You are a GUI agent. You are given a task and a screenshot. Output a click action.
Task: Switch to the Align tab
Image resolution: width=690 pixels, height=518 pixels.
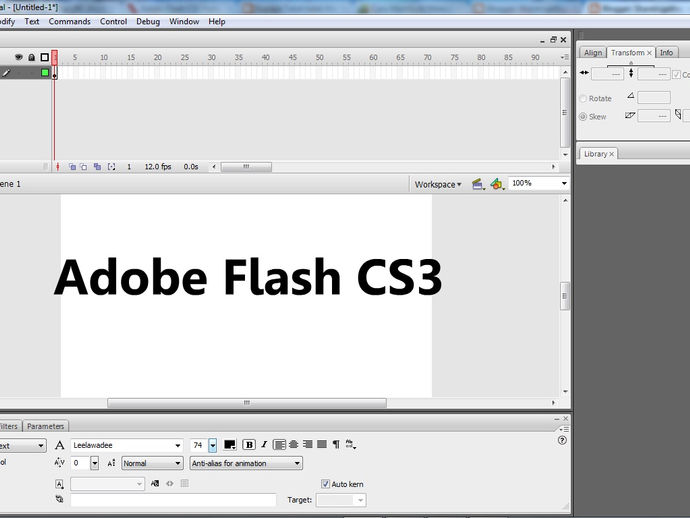point(593,53)
